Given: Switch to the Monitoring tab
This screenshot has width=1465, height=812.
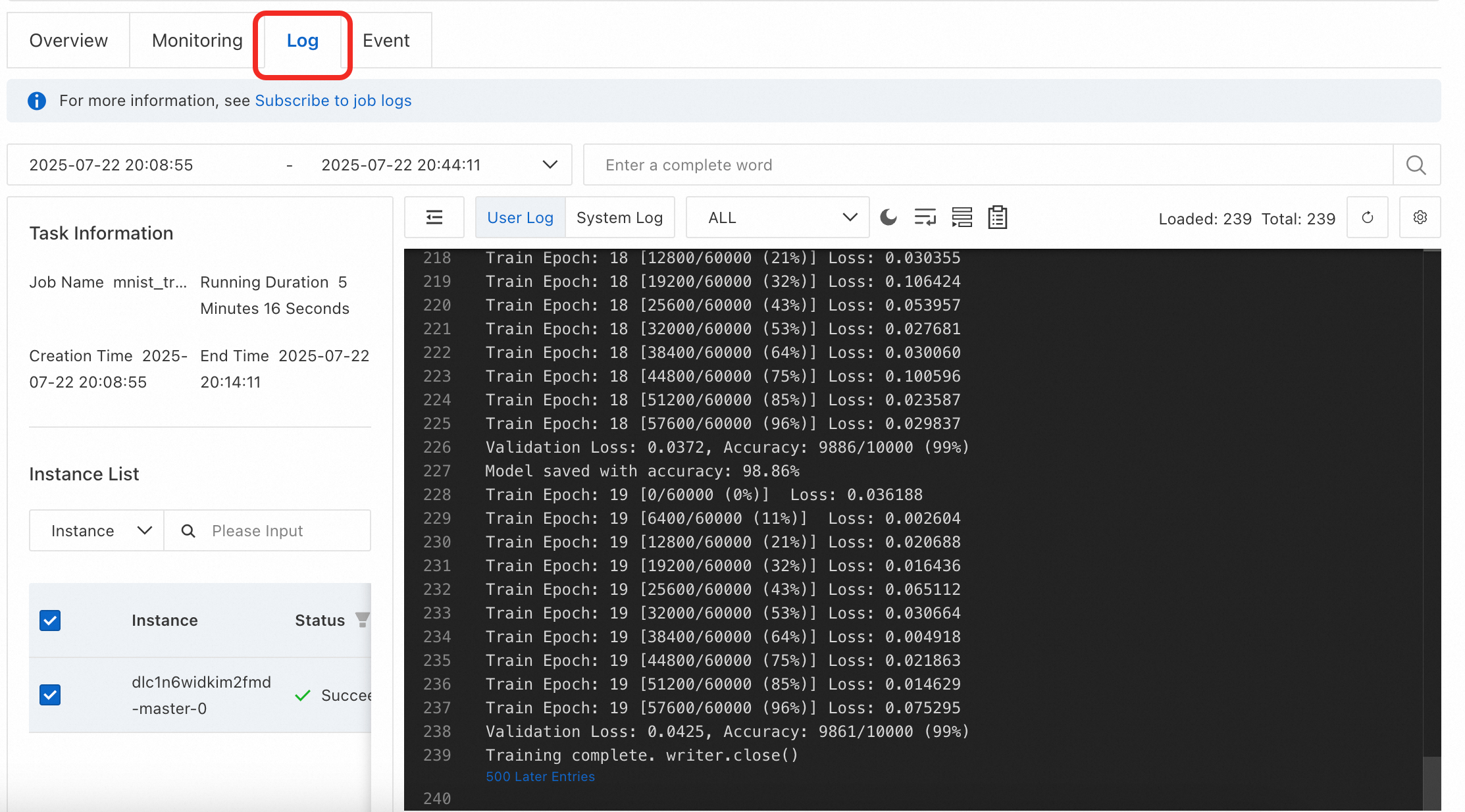Looking at the screenshot, I should click(x=197, y=40).
